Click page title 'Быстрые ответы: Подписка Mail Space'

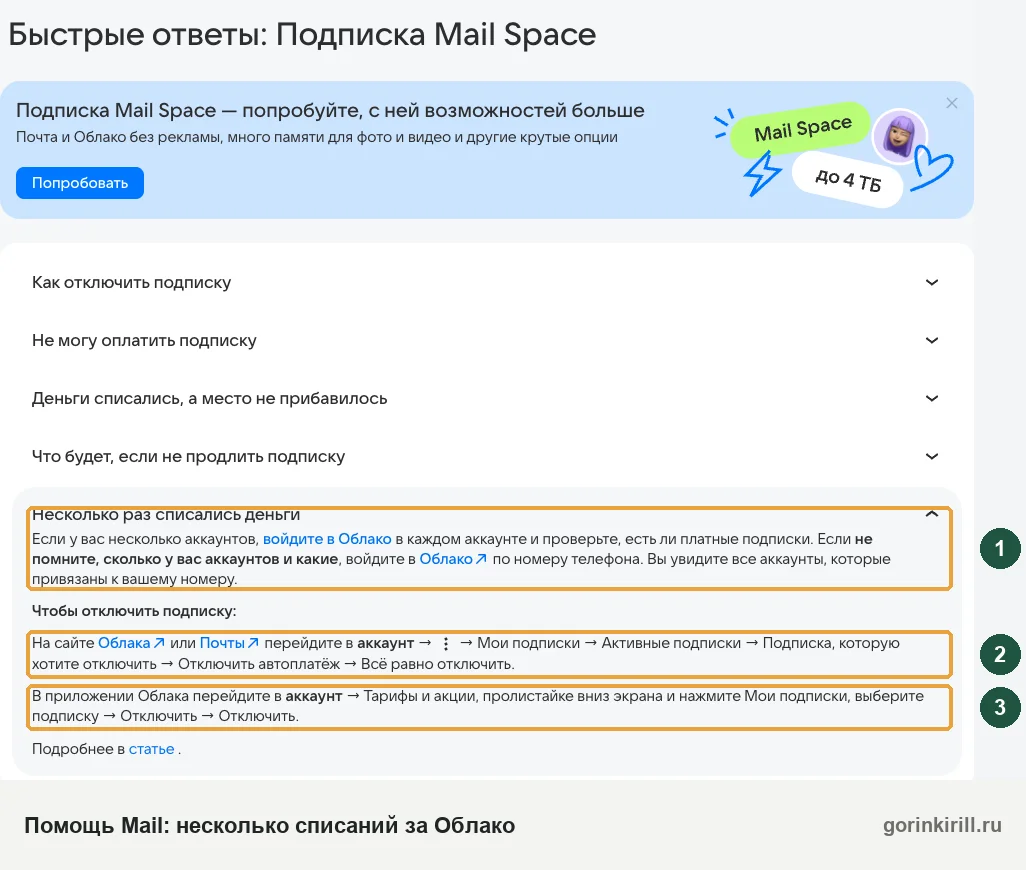pos(302,35)
